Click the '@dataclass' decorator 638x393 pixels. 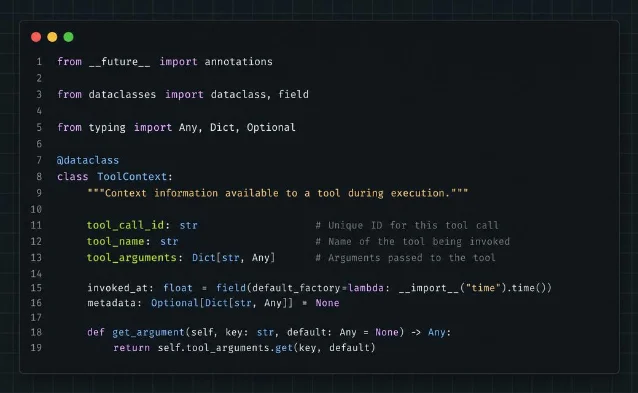[x=88, y=160]
